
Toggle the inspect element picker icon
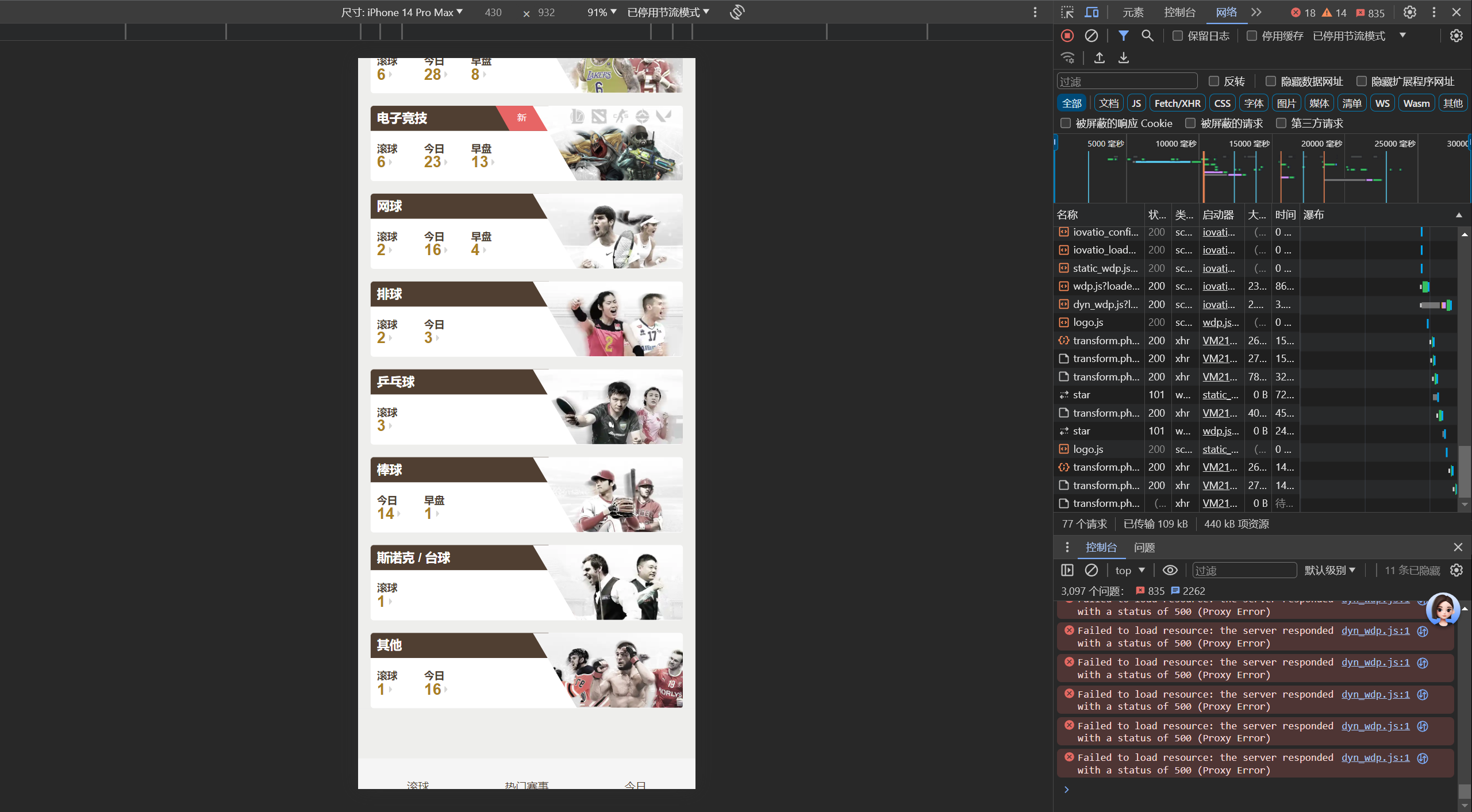(1067, 12)
